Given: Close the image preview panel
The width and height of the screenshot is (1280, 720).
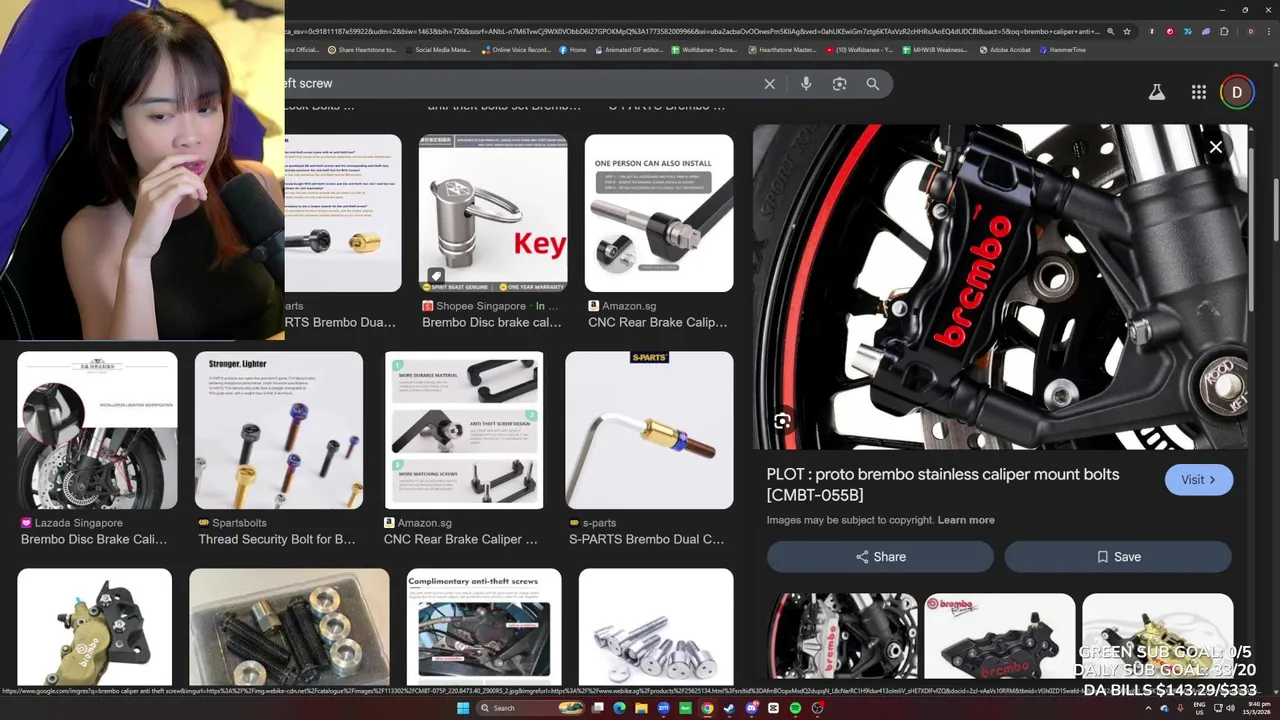Looking at the screenshot, I should tap(1215, 148).
